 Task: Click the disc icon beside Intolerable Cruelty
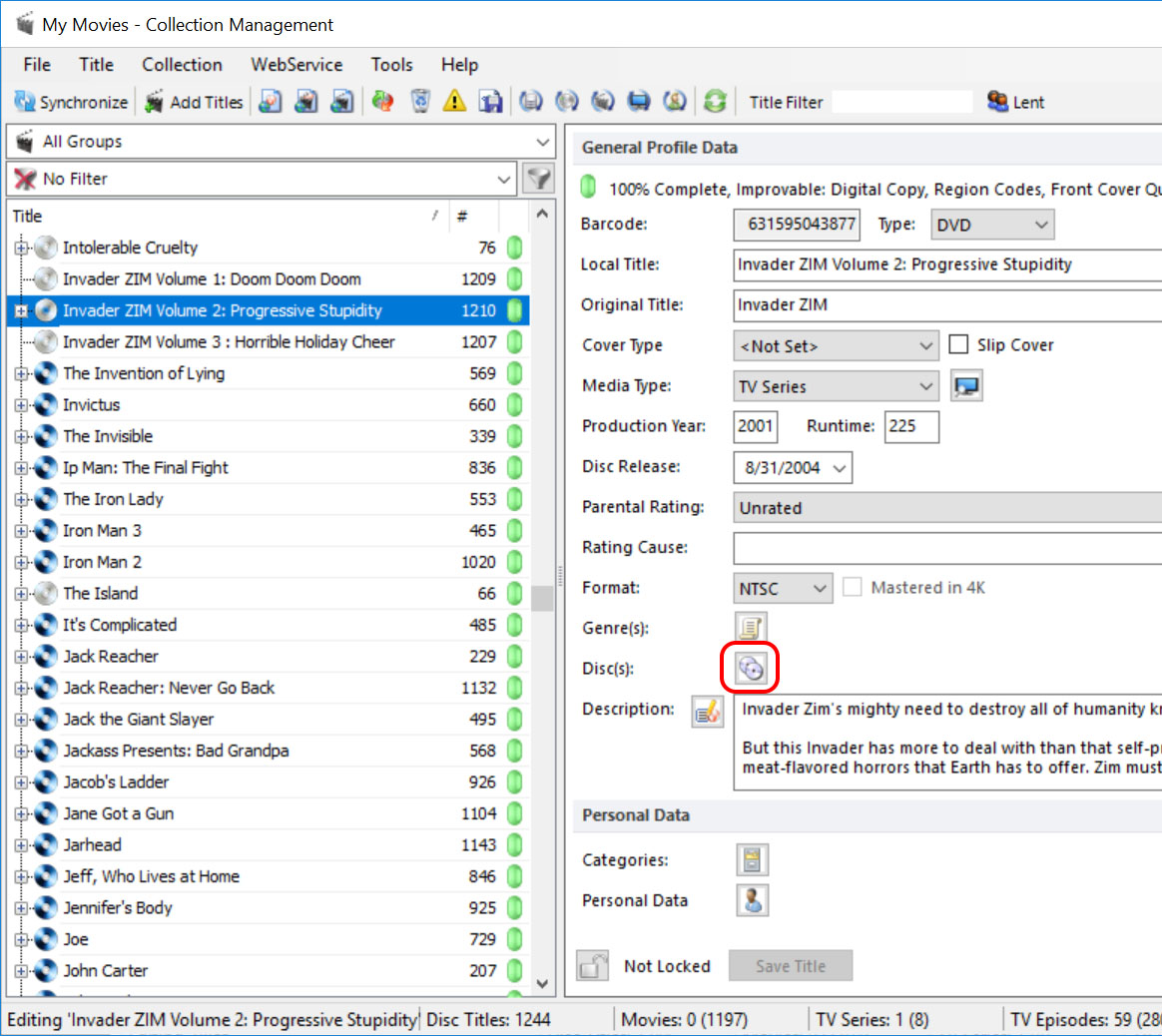point(46,248)
